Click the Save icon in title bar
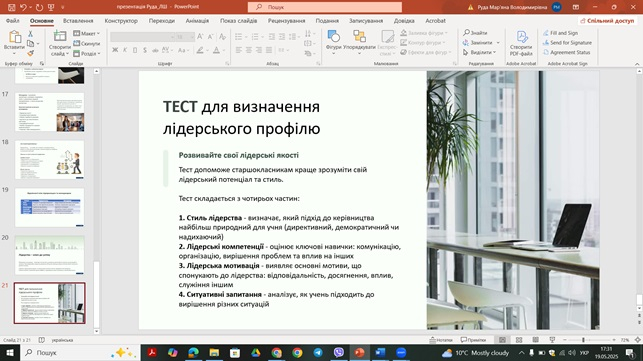The image size is (643, 361). pyautogui.click(x=11, y=7)
